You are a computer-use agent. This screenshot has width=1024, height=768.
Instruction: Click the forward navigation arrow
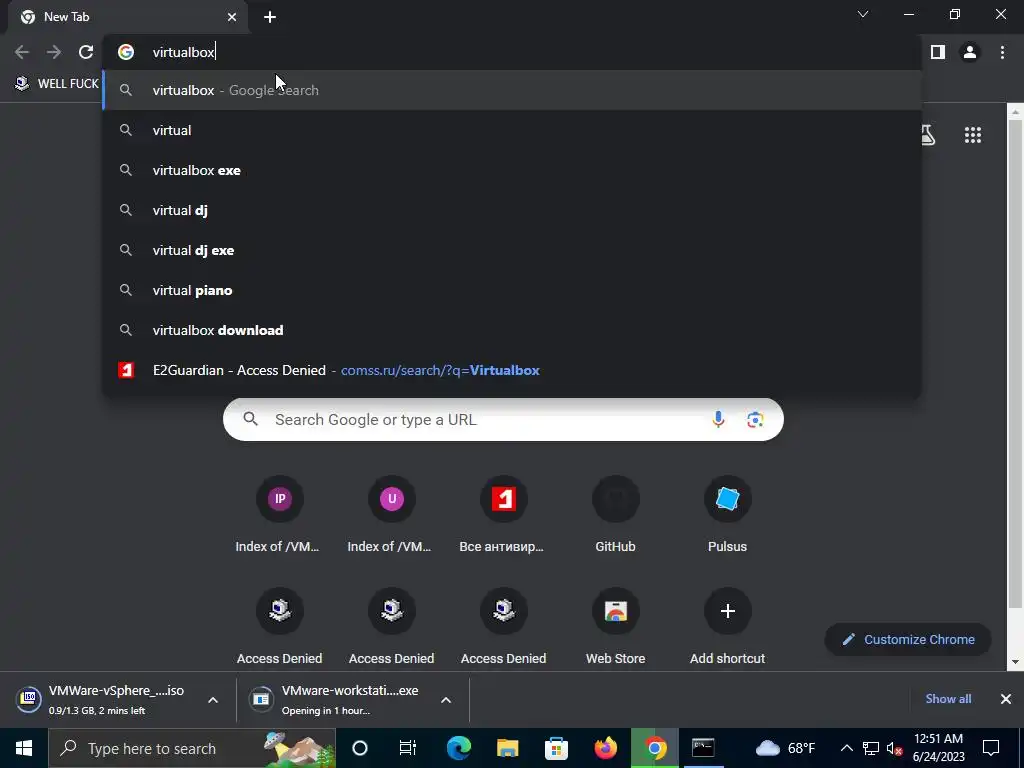[x=54, y=52]
